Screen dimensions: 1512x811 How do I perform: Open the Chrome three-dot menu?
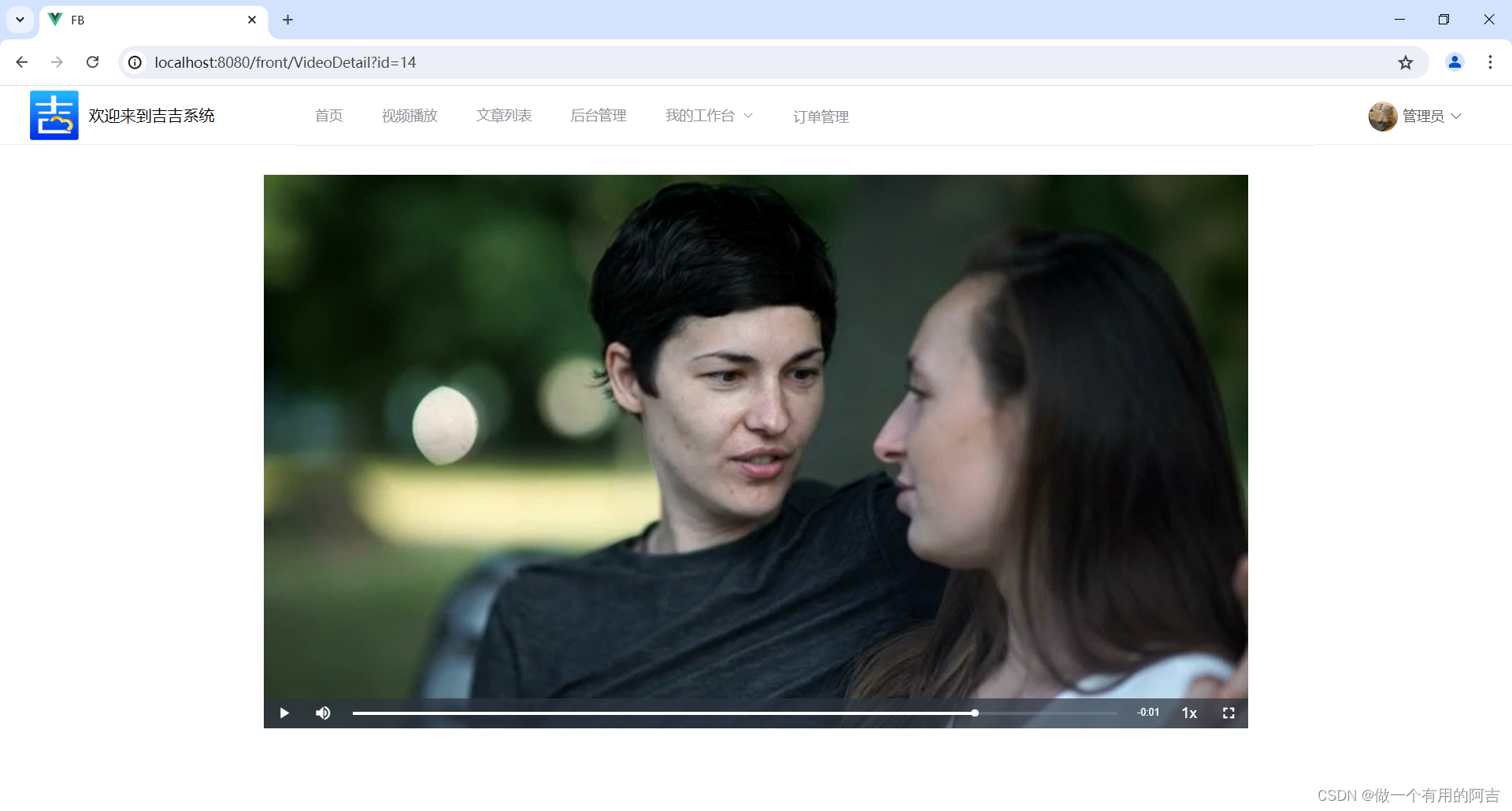1490,62
